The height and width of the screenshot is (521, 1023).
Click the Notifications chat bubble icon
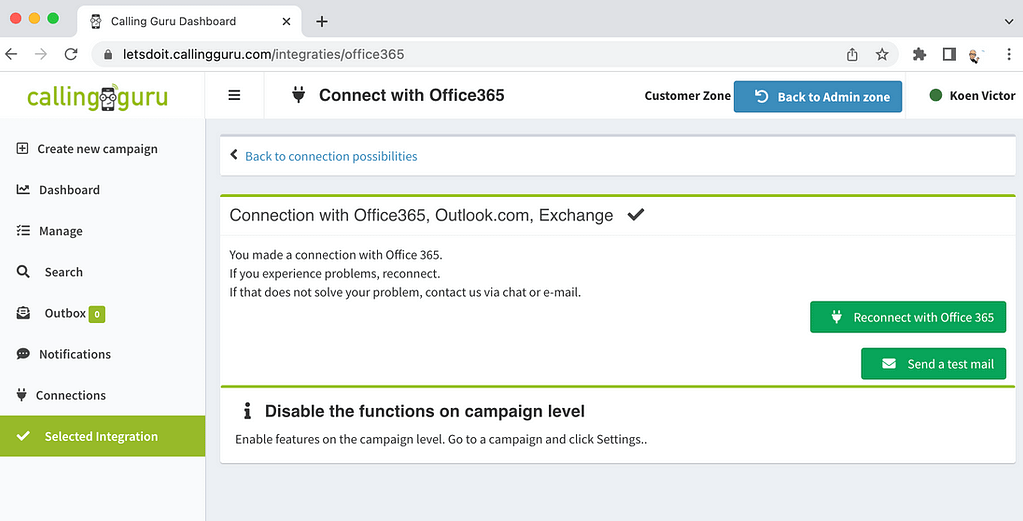(23, 354)
